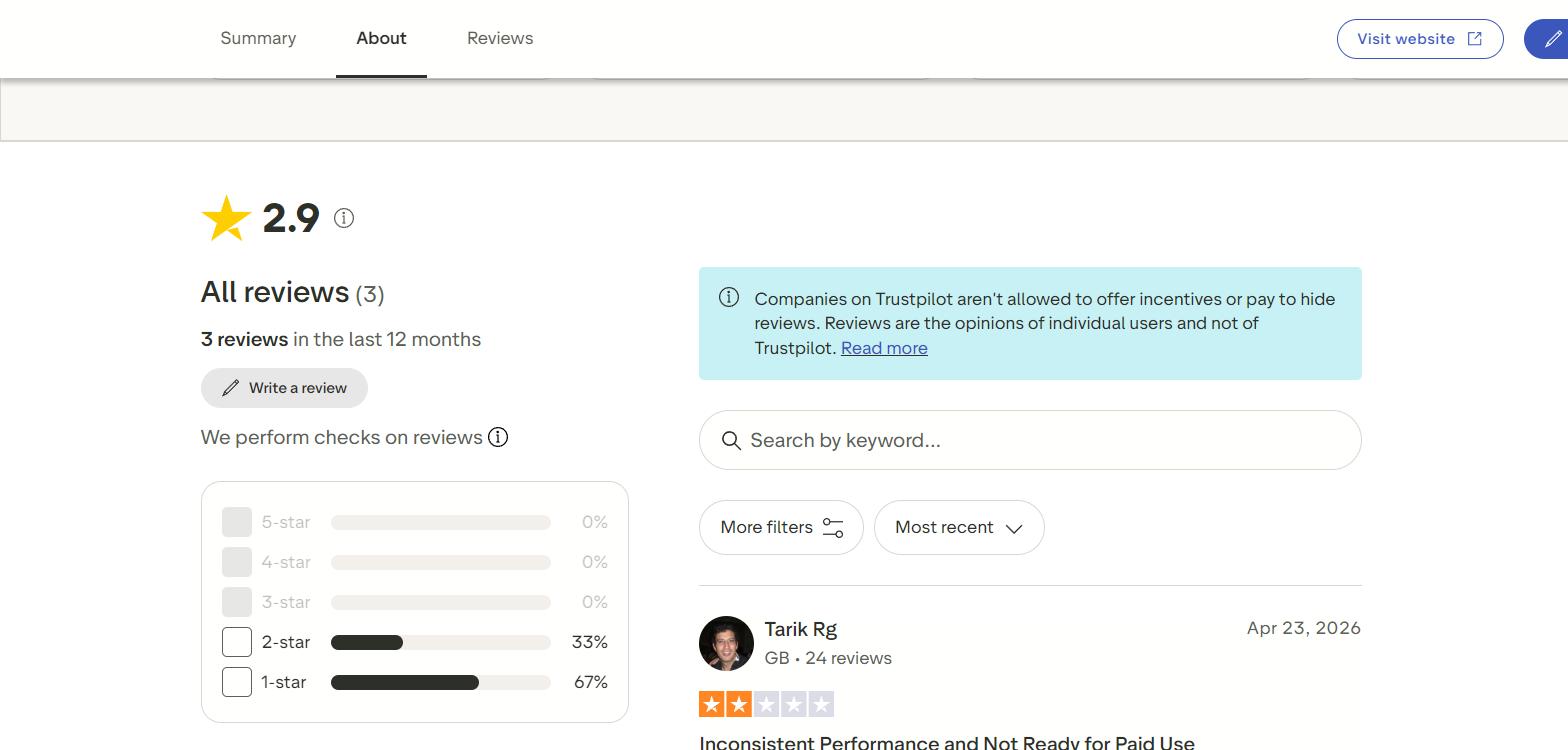Click the 3-star 0% progress bar
This screenshot has width=1568, height=750.
pyautogui.click(x=441, y=602)
